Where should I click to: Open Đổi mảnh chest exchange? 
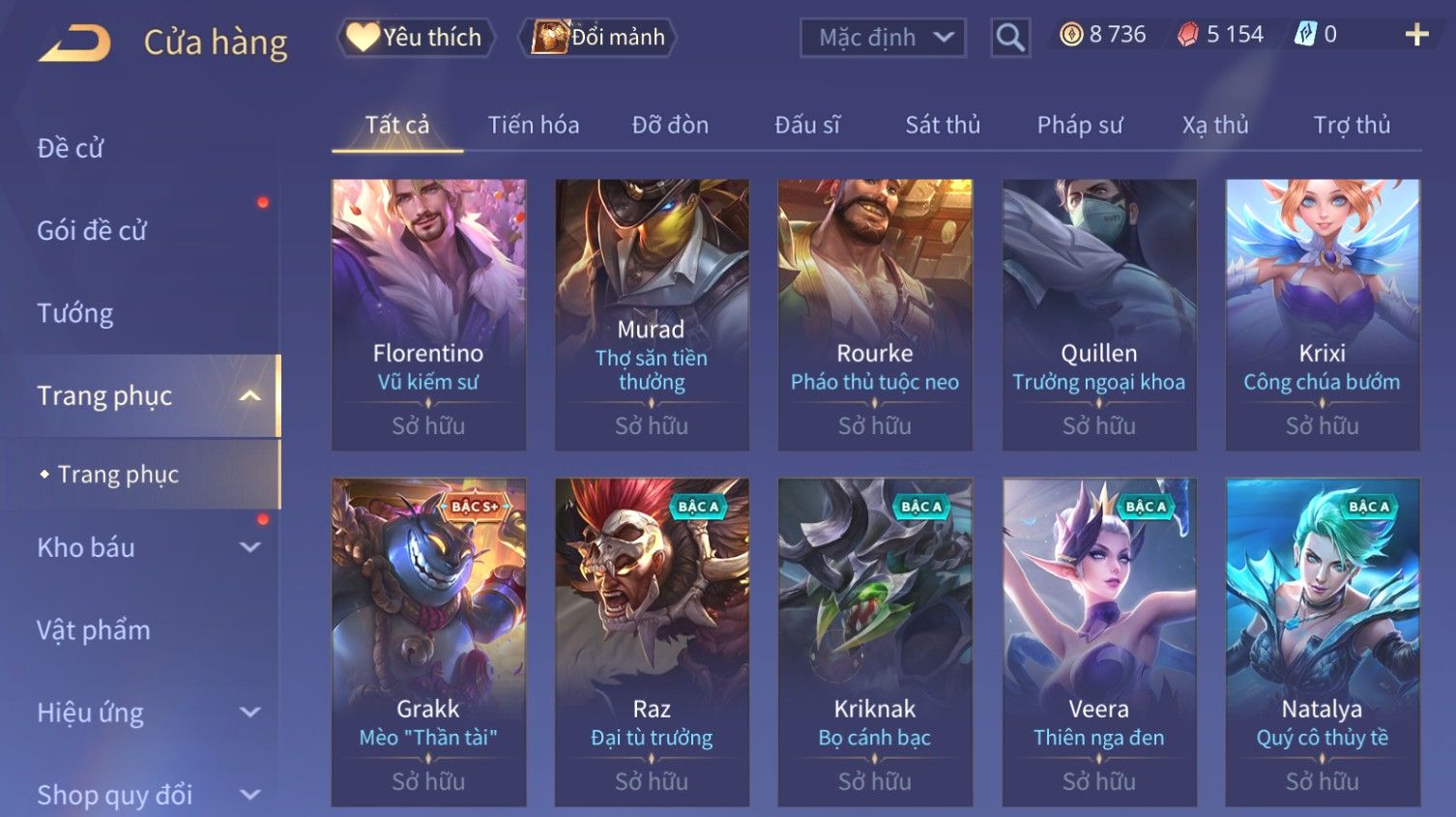pos(597,38)
